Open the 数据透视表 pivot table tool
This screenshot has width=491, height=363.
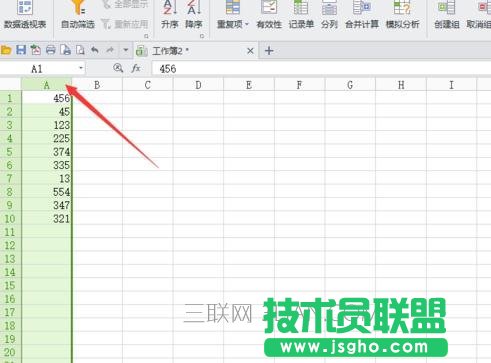click(25, 15)
